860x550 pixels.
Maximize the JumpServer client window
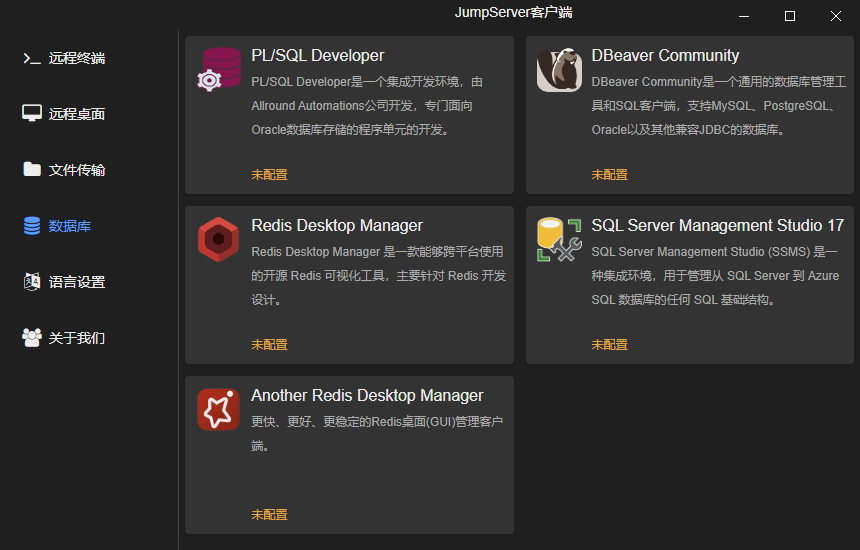[790, 16]
